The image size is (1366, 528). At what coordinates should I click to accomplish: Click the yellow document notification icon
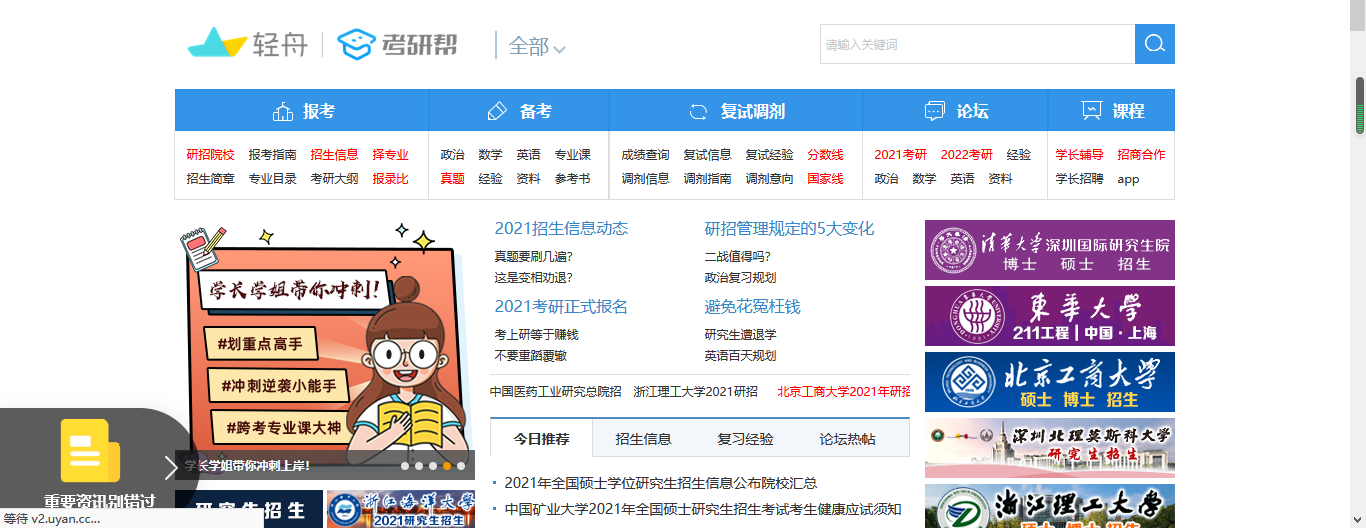click(x=90, y=451)
